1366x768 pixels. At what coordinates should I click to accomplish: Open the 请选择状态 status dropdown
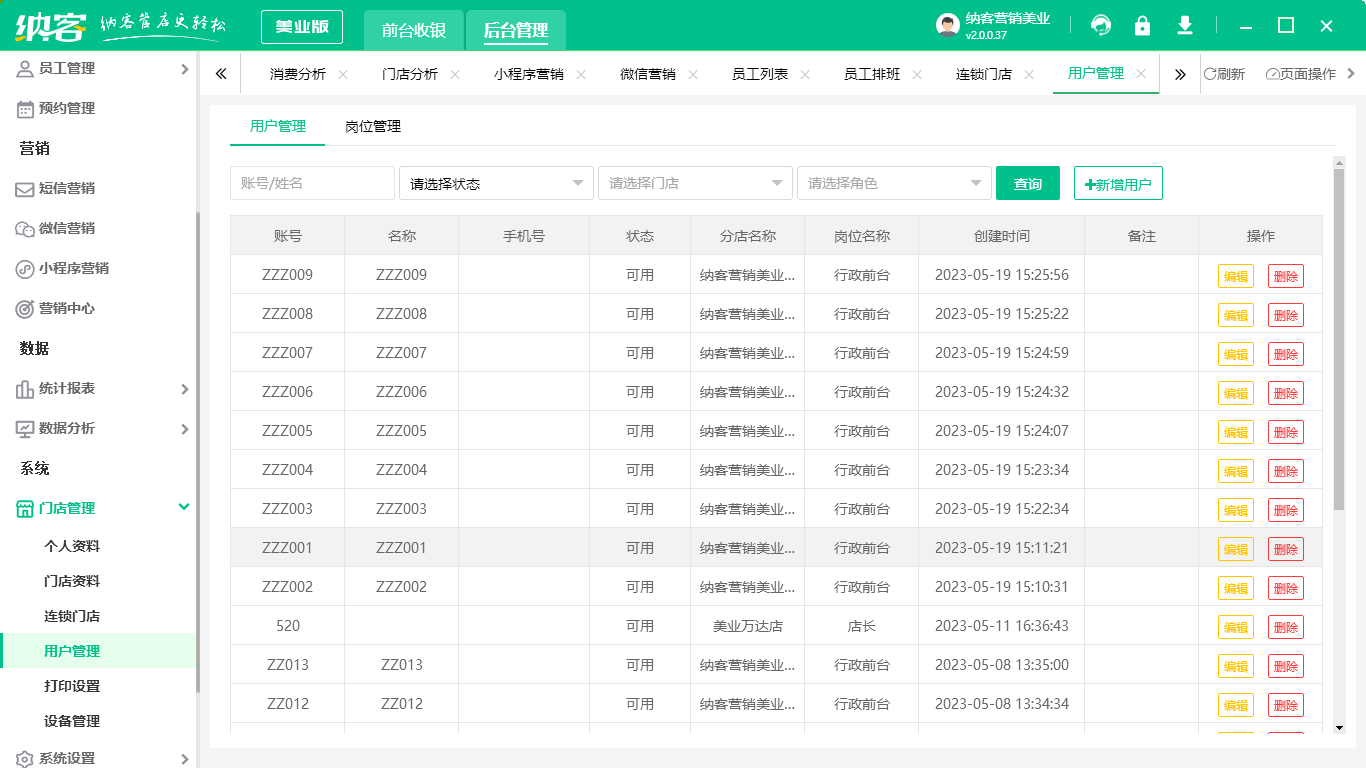tap(496, 183)
